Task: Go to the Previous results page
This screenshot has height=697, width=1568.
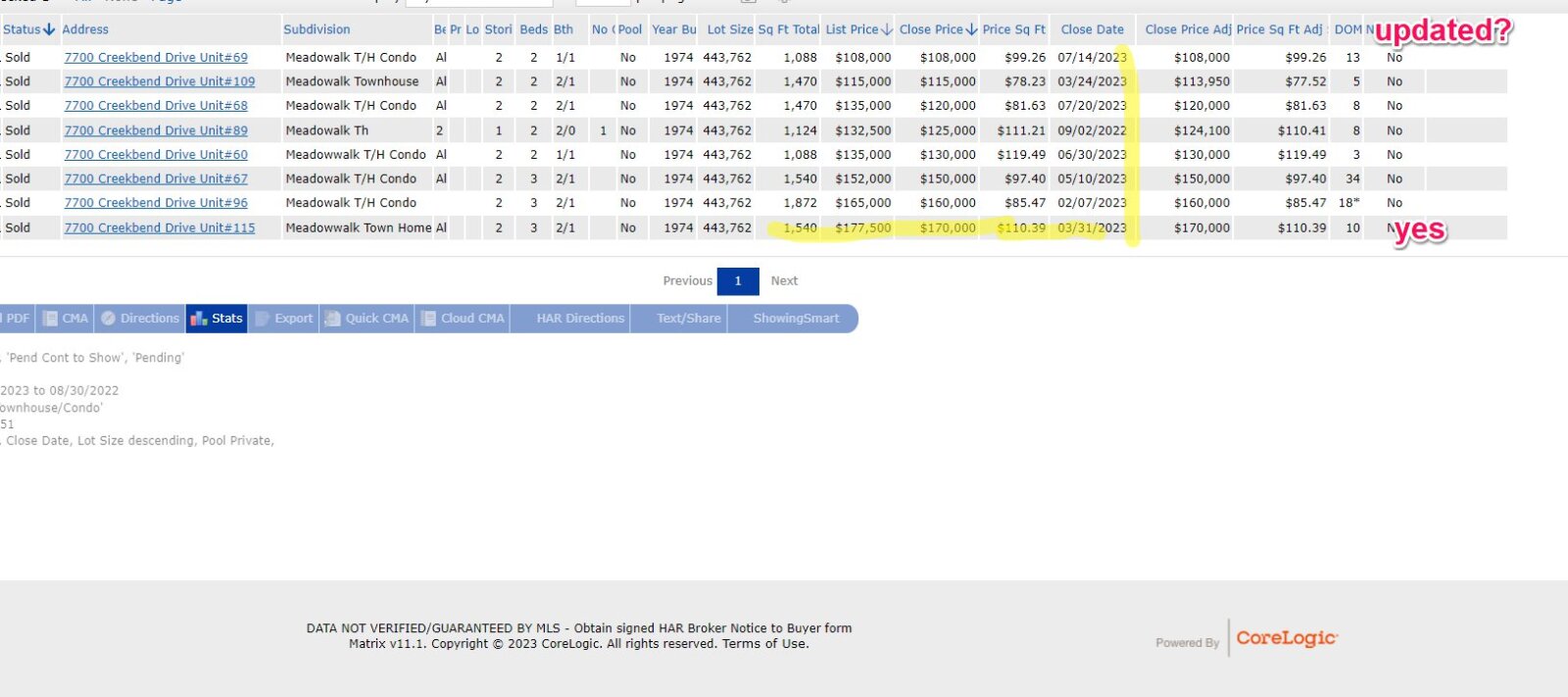Action: (687, 281)
